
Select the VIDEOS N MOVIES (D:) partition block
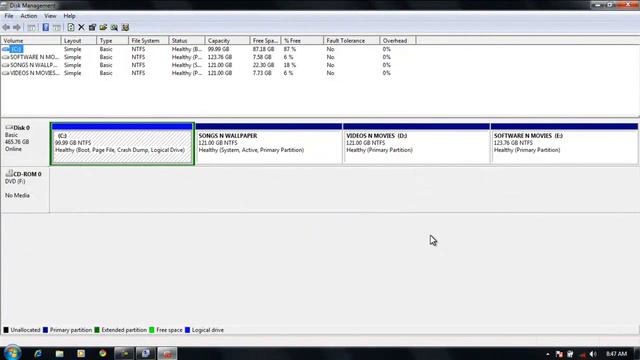coord(416,144)
